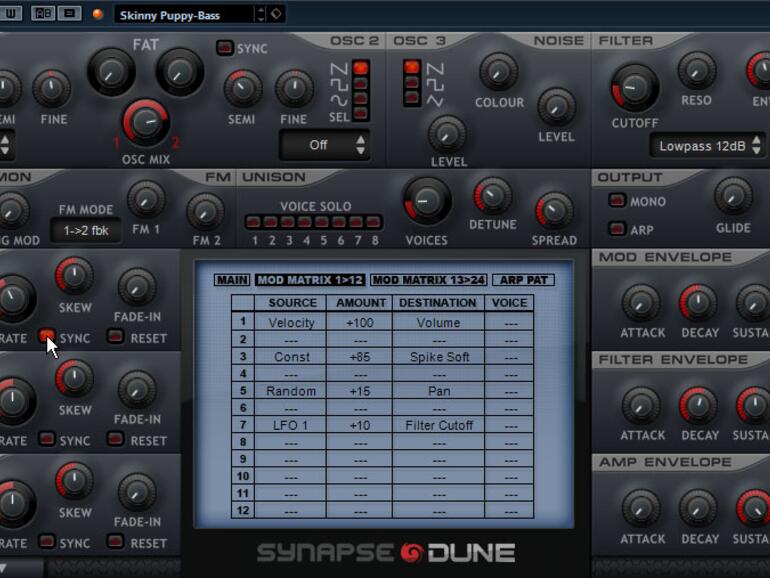Image resolution: width=770 pixels, height=578 pixels.
Task: Open the OSC 2 'Off' mode selector
Action: click(x=325, y=145)
